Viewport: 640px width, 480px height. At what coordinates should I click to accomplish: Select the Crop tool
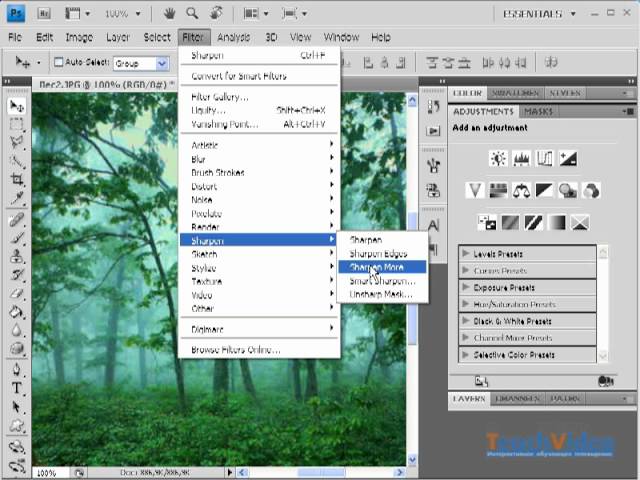click(x=16, y=179)
